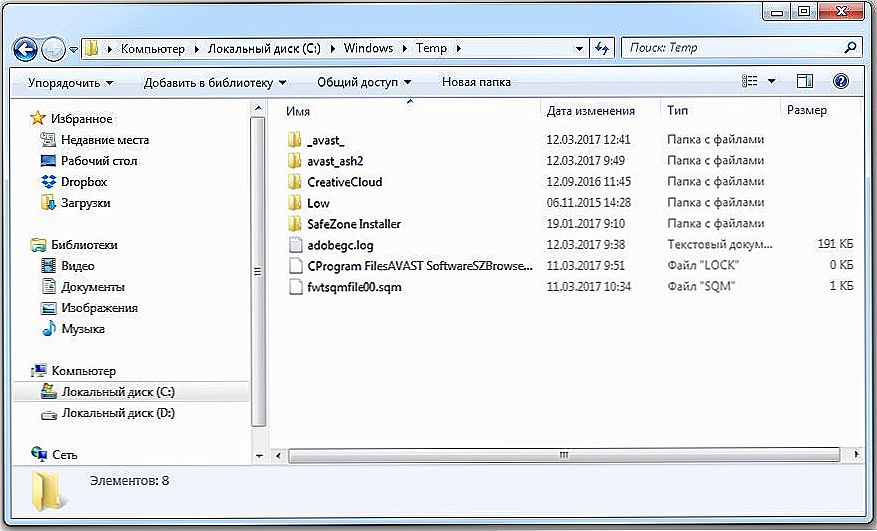Open the view options dropdown arrow
Image resolution: width=877 pixels, height=531 pixels.
(772, 82)
